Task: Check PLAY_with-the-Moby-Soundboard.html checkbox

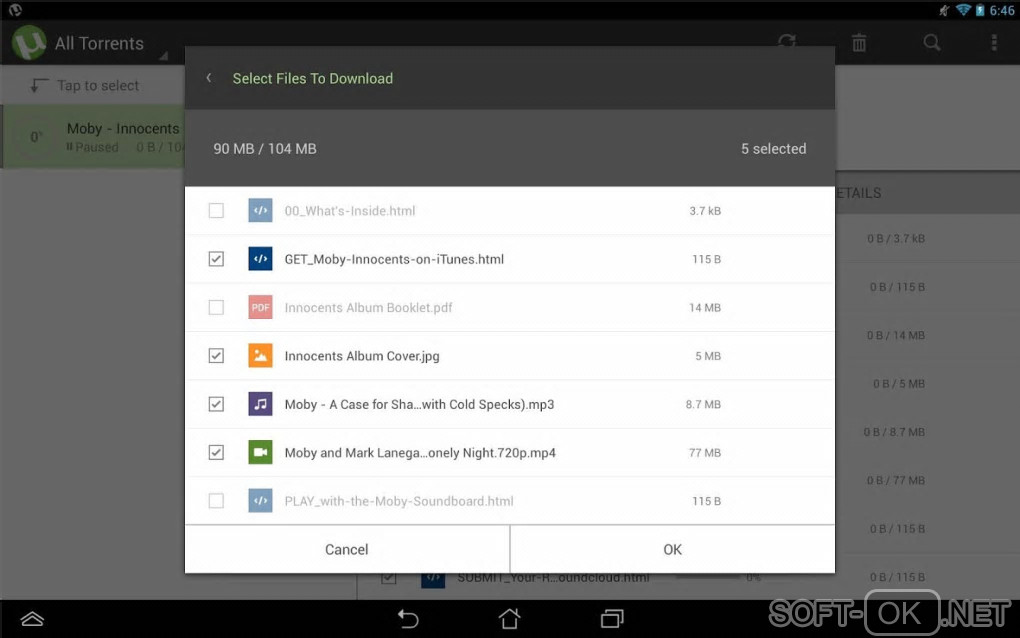Action: click(x=216, y=501)
